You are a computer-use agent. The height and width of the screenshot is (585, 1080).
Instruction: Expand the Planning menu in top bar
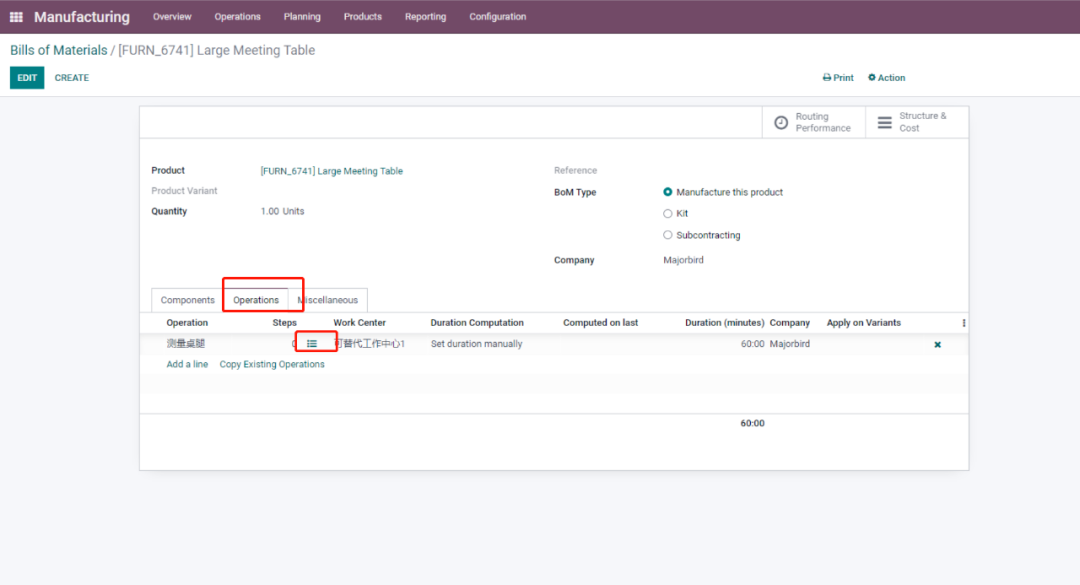click(x=302, y=17)
